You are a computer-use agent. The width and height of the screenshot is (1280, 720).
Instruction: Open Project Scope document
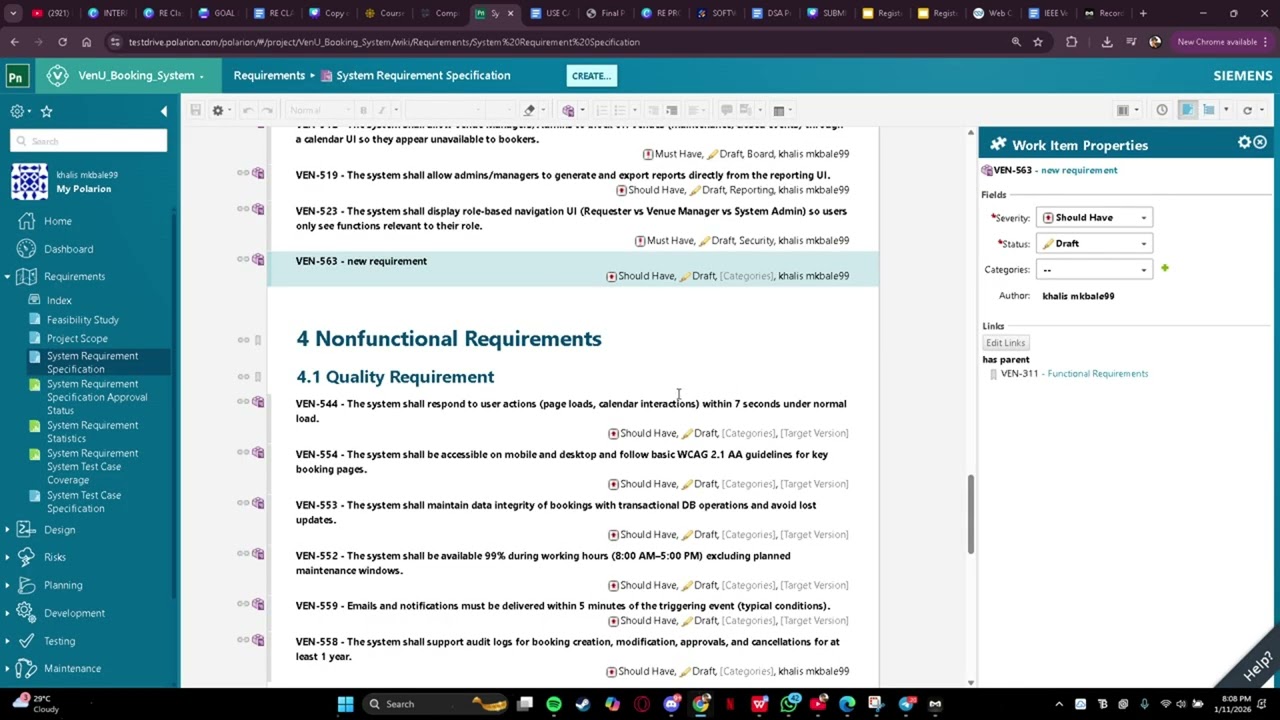(x=77, y=339)
